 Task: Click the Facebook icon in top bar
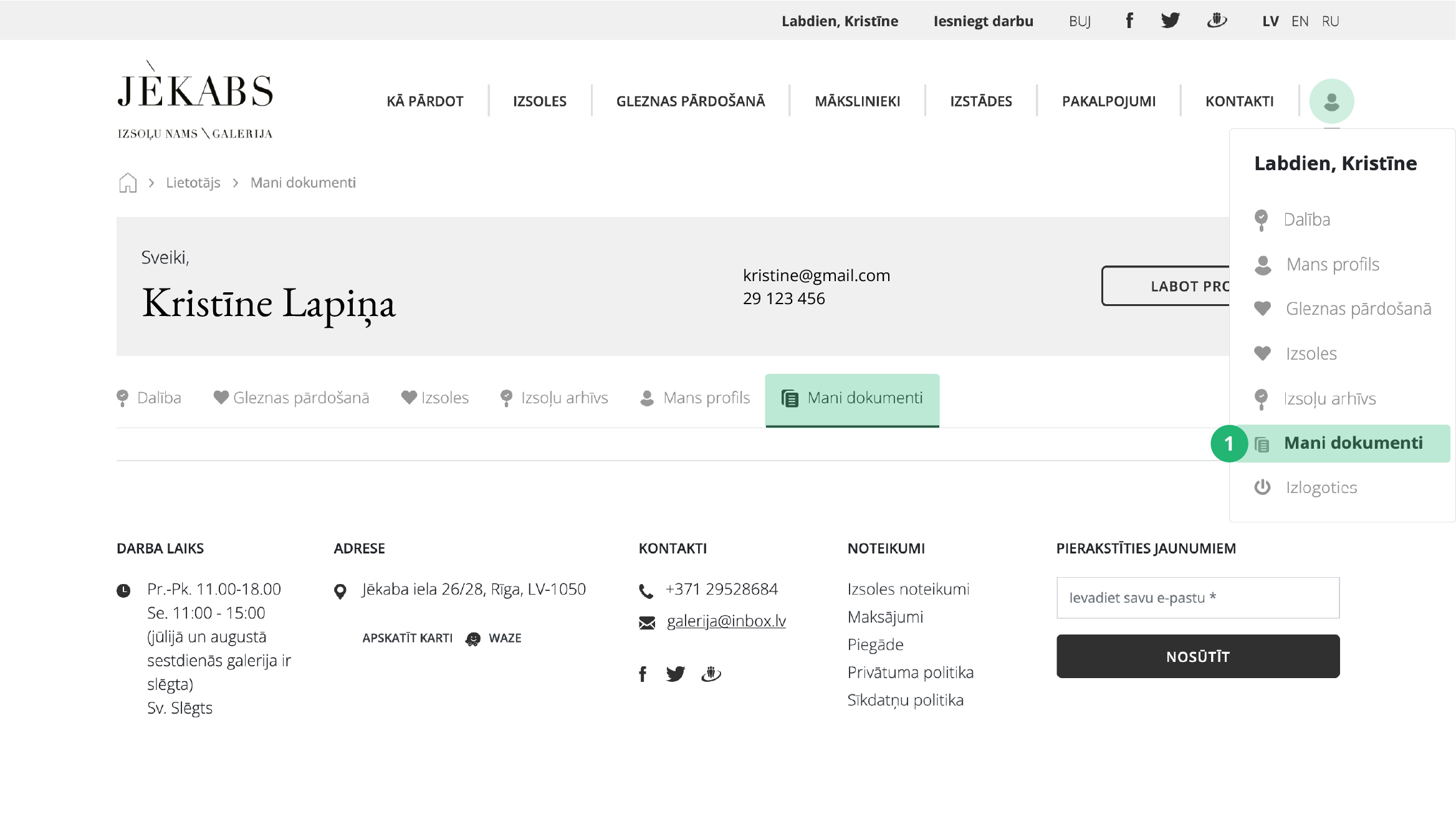point(1129,21)
